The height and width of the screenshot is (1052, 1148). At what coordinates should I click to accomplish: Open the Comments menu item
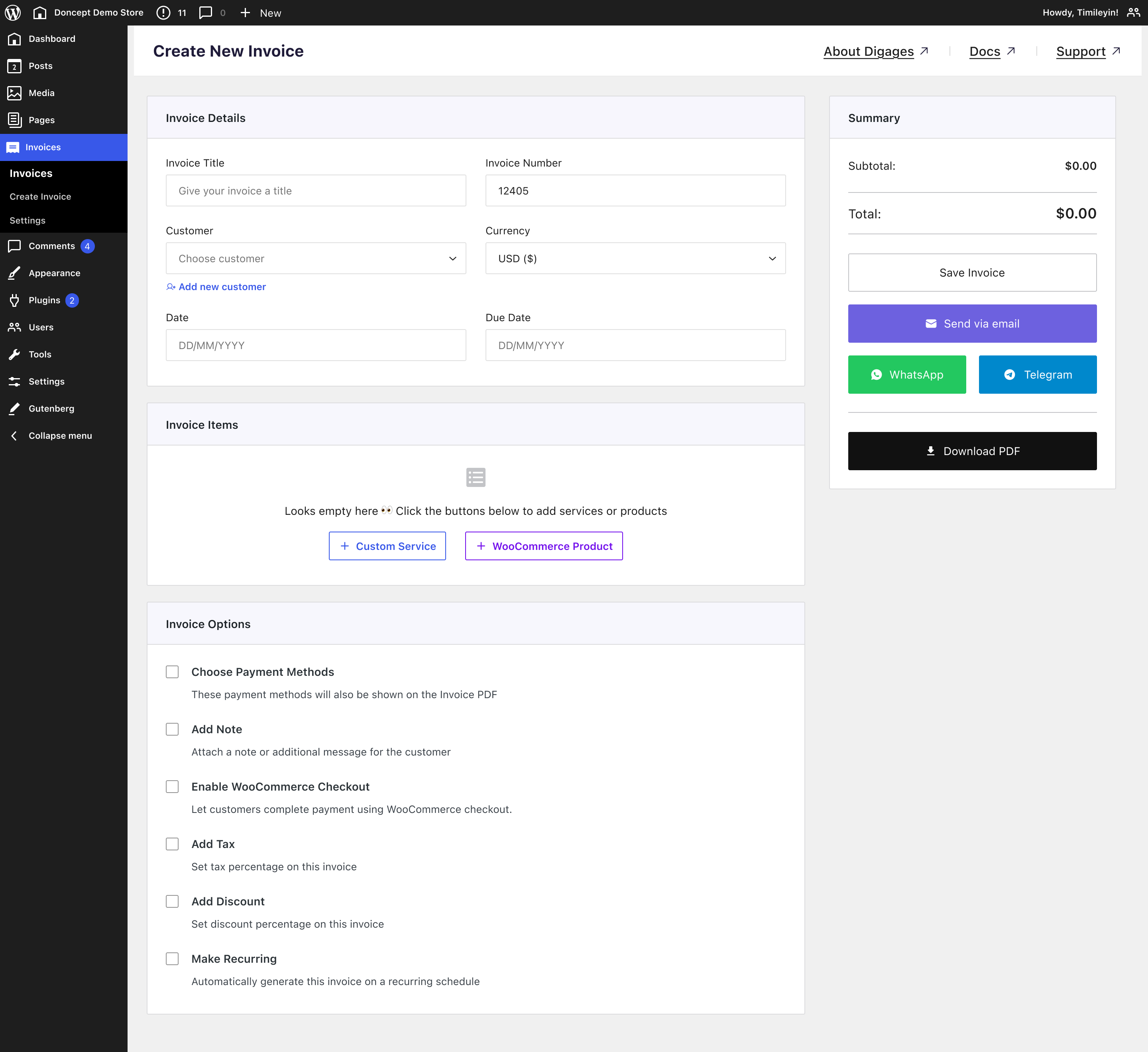(x=64, y=246)
